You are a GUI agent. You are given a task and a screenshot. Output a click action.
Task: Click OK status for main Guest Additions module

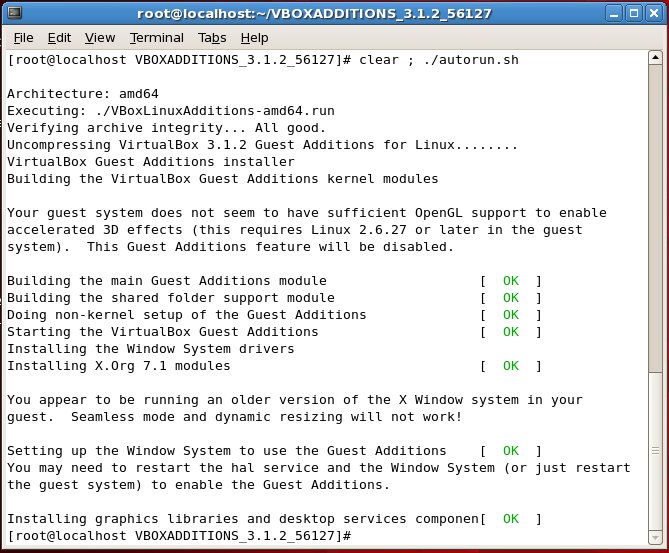pyautogui.click(x=511, y=281)
